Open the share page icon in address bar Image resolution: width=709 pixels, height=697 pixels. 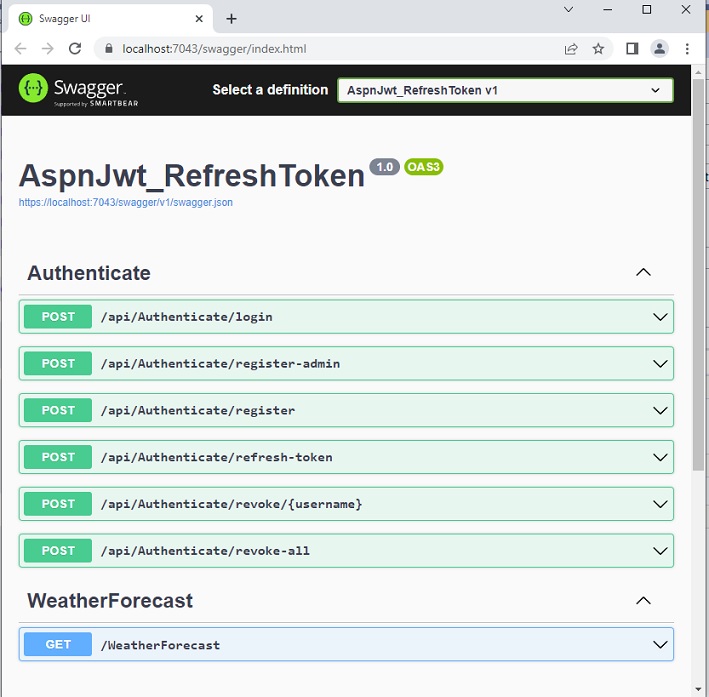click(571, 48)
